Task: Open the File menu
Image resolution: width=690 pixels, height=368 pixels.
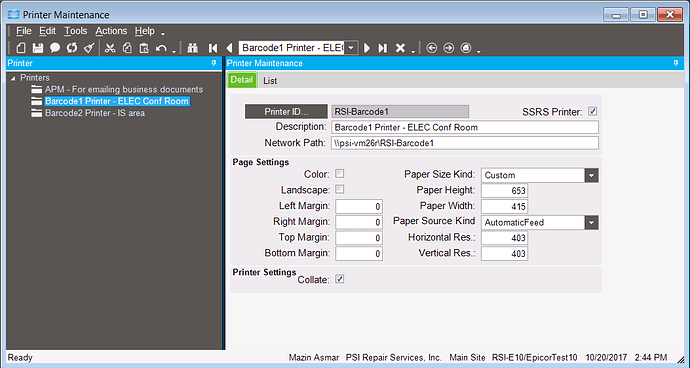Action: tap(24, 31)
